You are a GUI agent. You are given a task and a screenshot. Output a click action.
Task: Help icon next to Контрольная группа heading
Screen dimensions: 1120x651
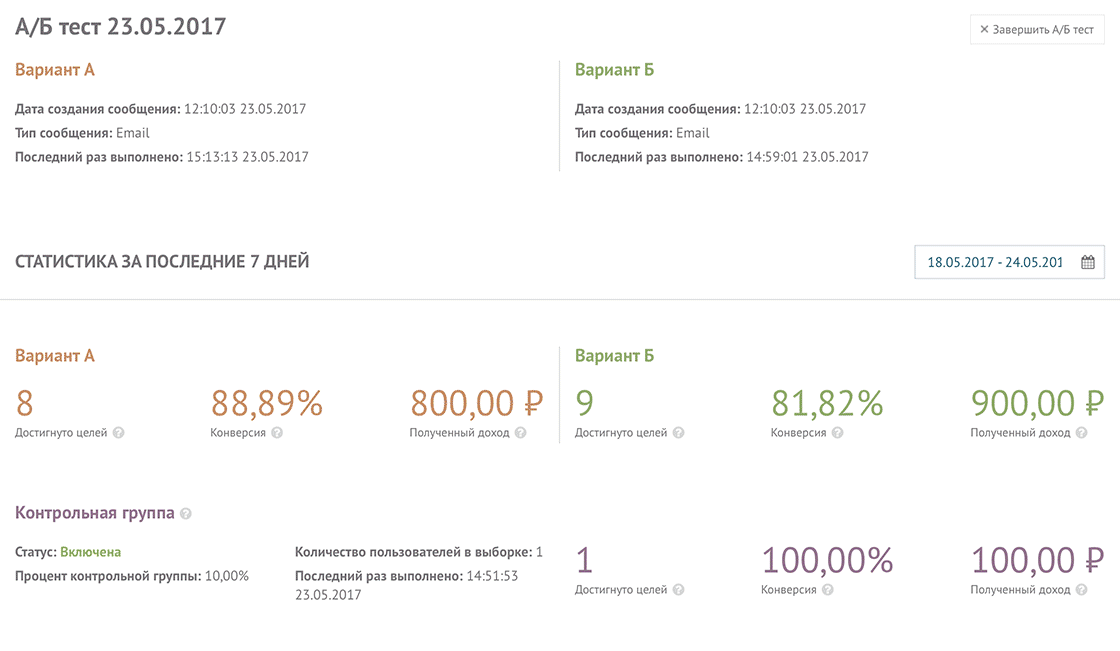[x=186, y=514]
